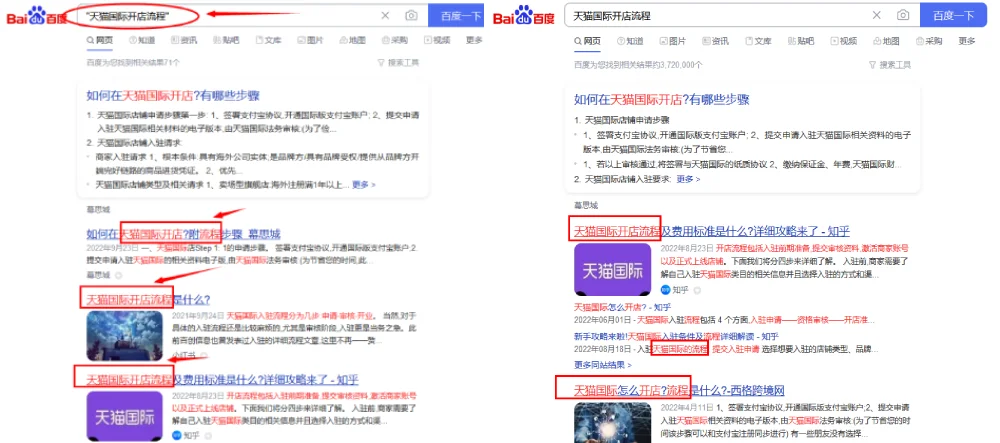Open the 新手攻略来啦!天猫国际入驻条件 知乎 sub-link
This screenshot has width=1000, height=443.
677,336
